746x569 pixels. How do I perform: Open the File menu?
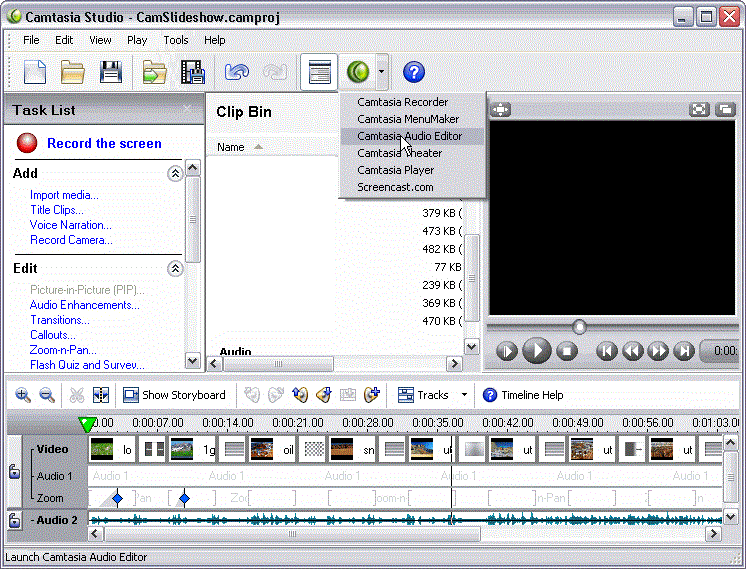pos(31,40)
